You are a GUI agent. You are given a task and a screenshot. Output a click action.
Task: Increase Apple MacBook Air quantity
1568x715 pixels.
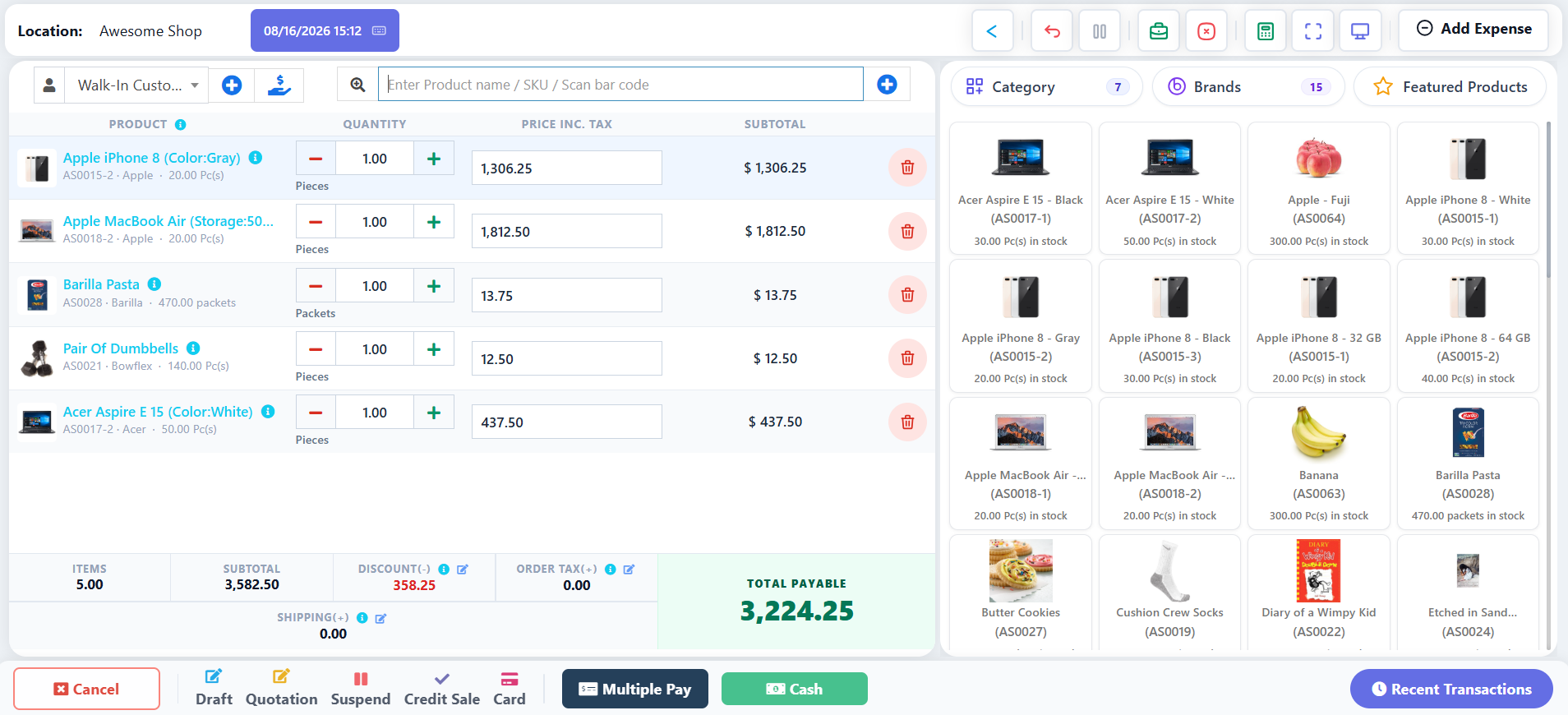click(x=434, y=222)
